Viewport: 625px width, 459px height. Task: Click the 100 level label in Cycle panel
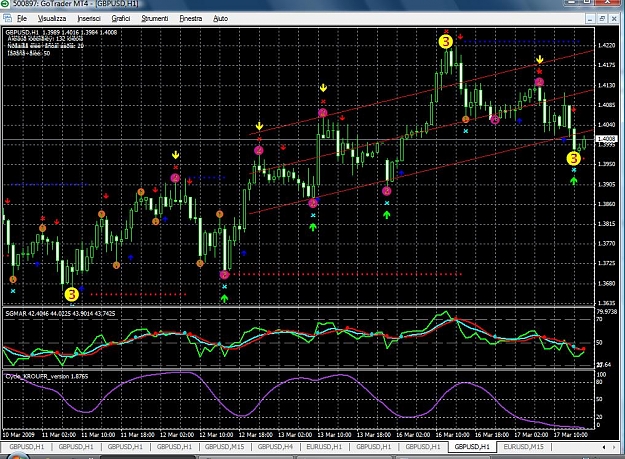click(x=601, y=375)
